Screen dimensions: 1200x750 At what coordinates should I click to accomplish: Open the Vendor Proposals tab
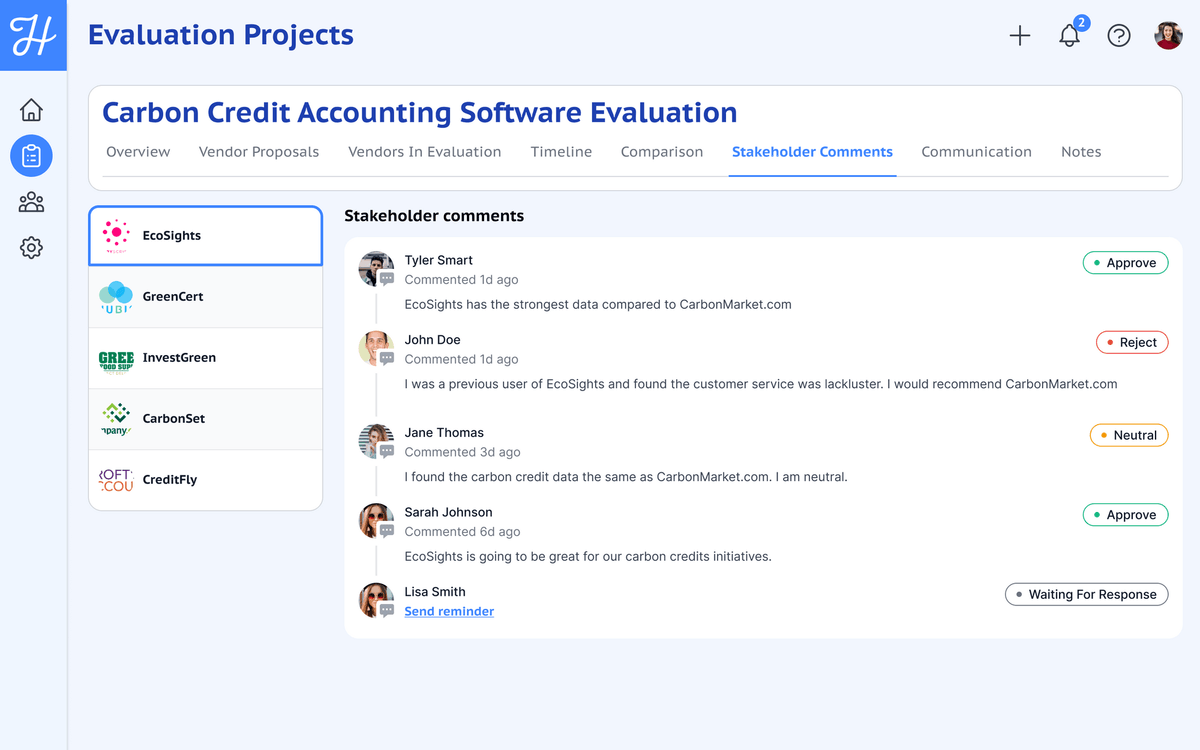pyautogui.click(x=258, y=152)
